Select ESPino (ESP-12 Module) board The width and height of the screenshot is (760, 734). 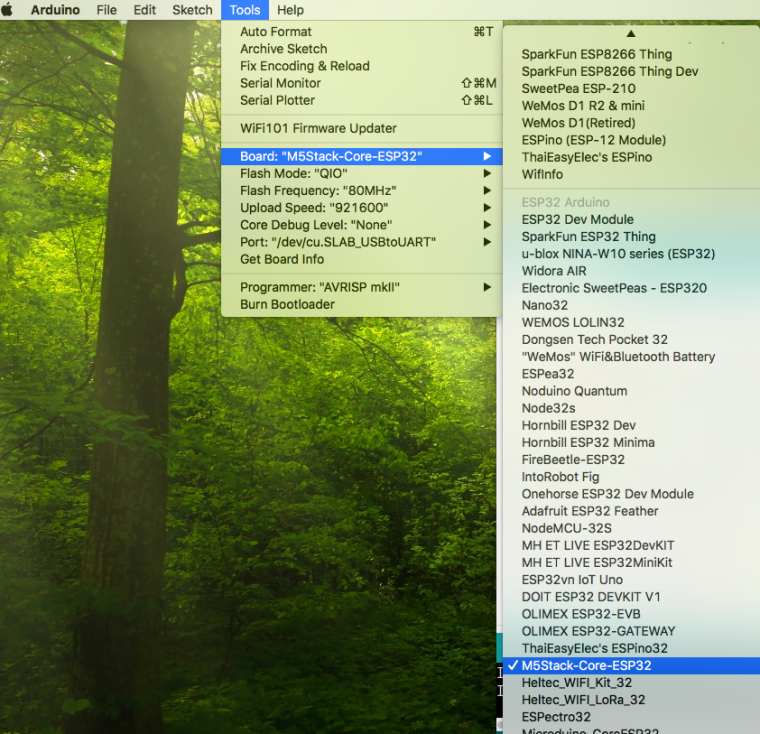(x=632, y=140)
